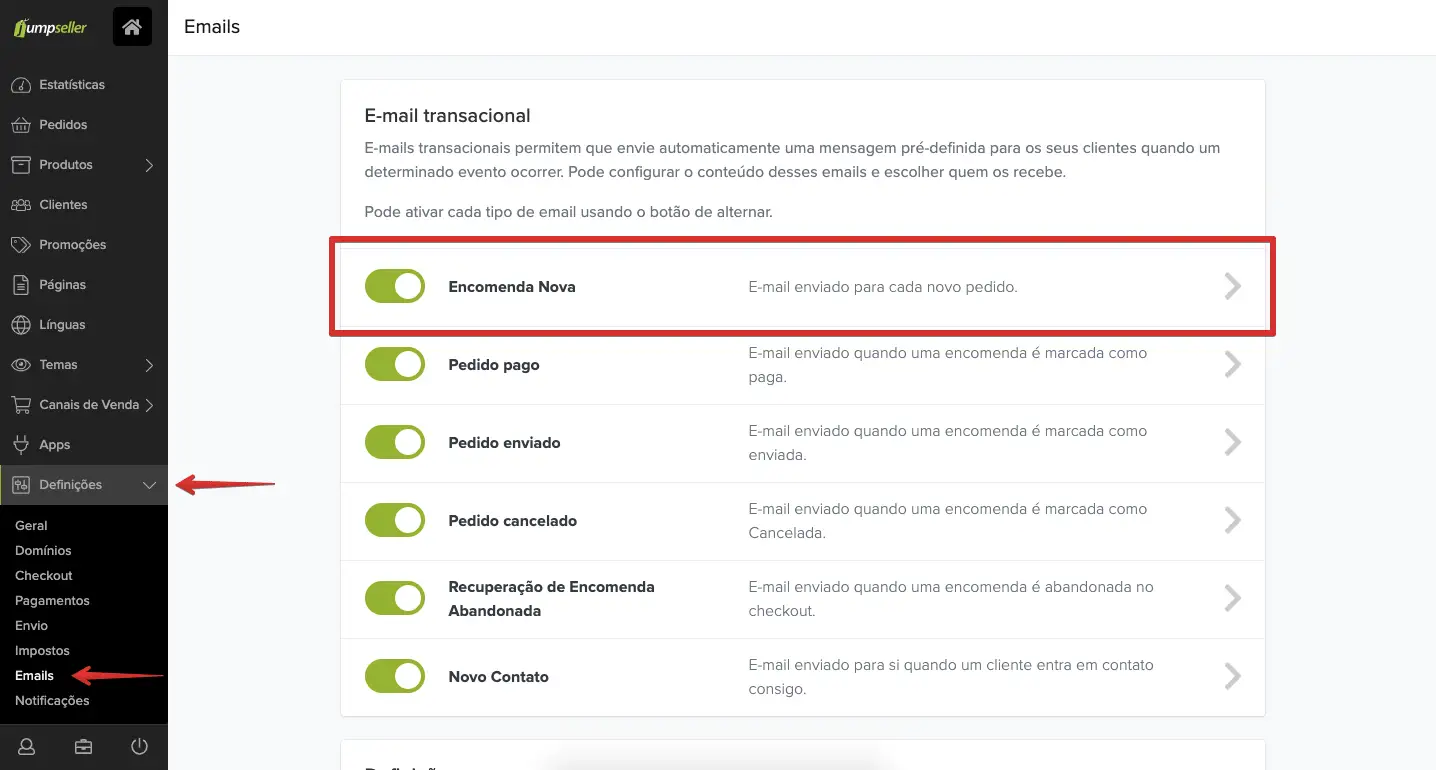Screen dimensions: 1436x770
Task: Open Estatísticas via its gauge icon
Action: pyautogui.click(x=20, y=85)
